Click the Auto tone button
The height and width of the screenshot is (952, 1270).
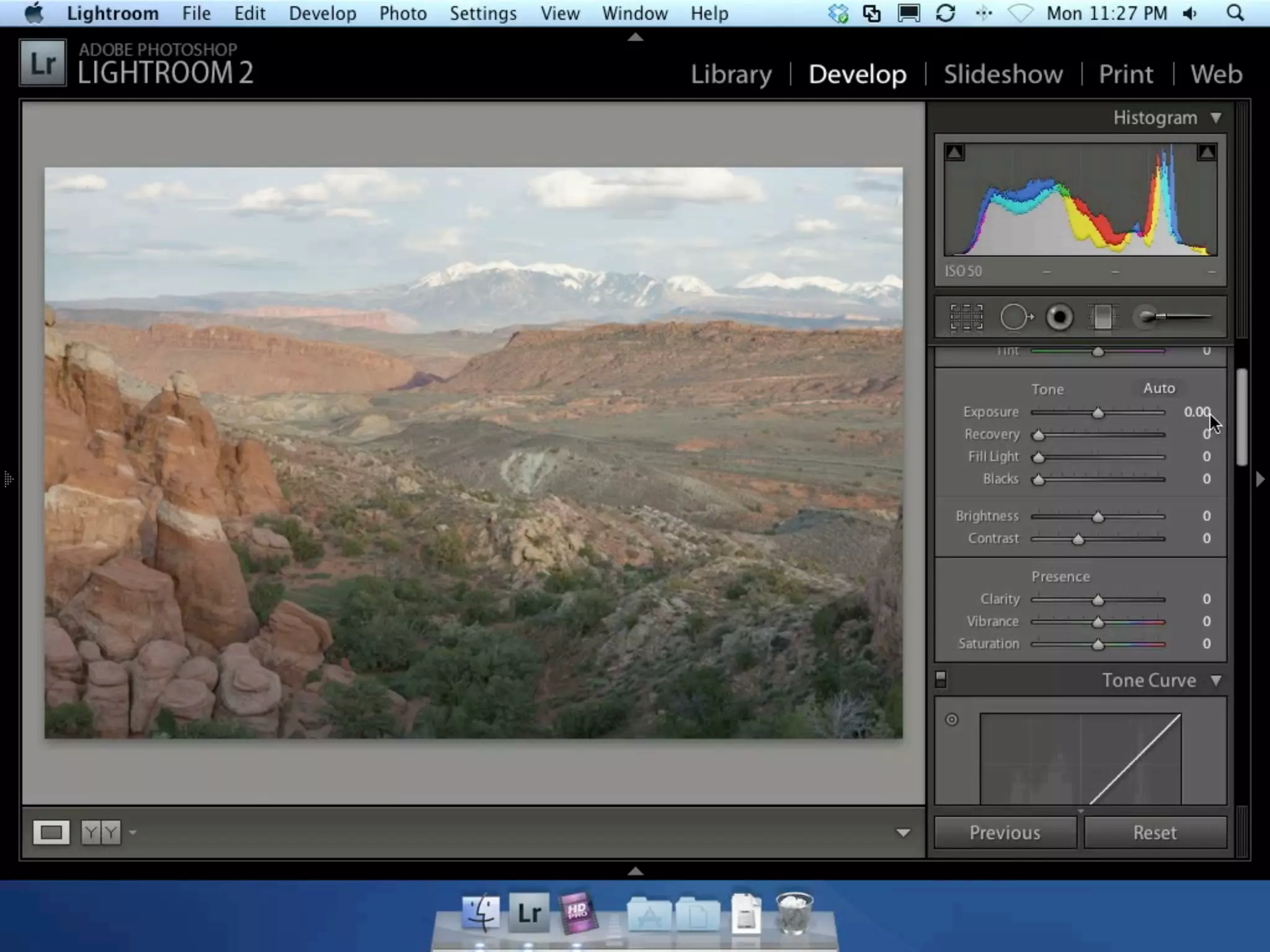point(1158,388)
